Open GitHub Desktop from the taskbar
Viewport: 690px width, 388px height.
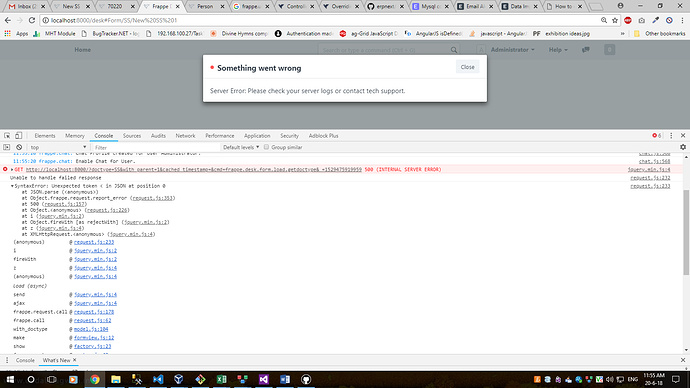point(306,379)
